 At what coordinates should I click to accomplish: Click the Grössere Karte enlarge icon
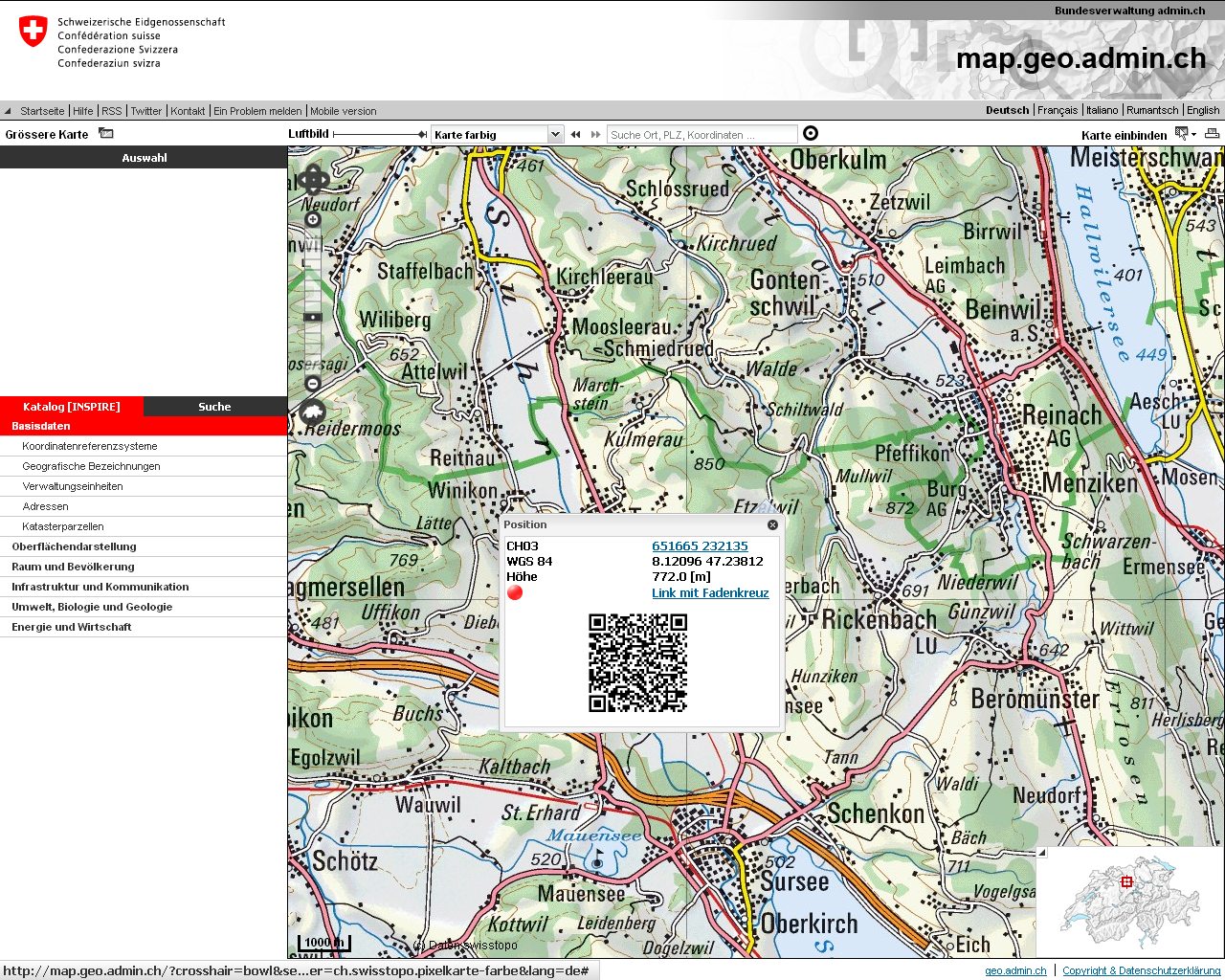pos(106,134)
